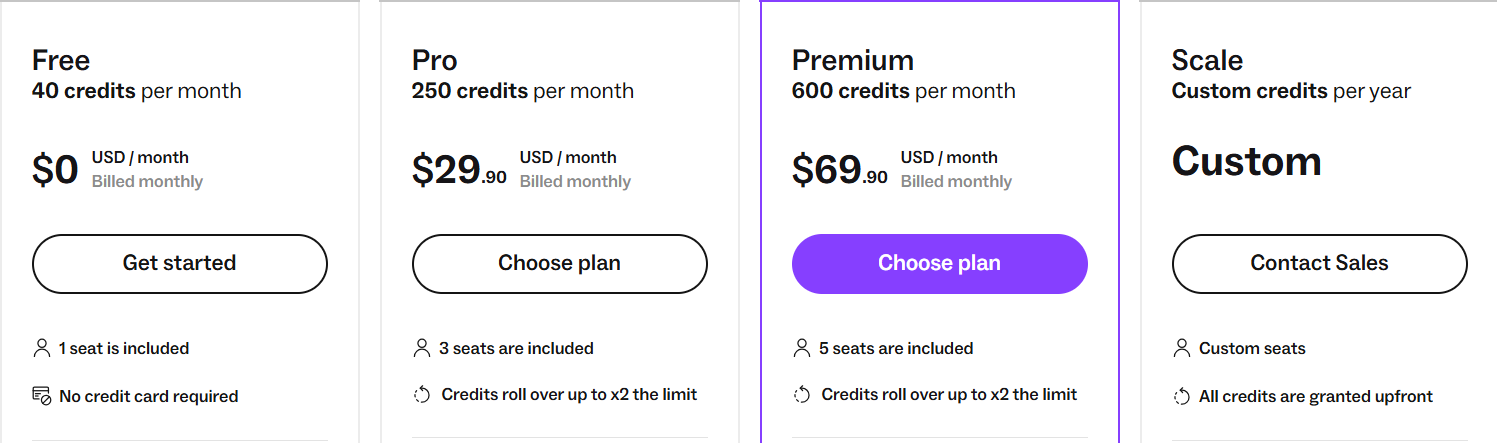
Task: Click the "Scale" plan heading
Action: click(x=1207, y=60)
